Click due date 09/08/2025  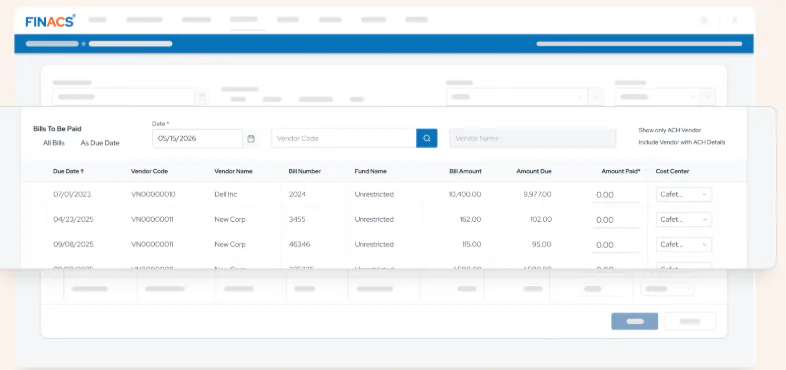point(73,245)
